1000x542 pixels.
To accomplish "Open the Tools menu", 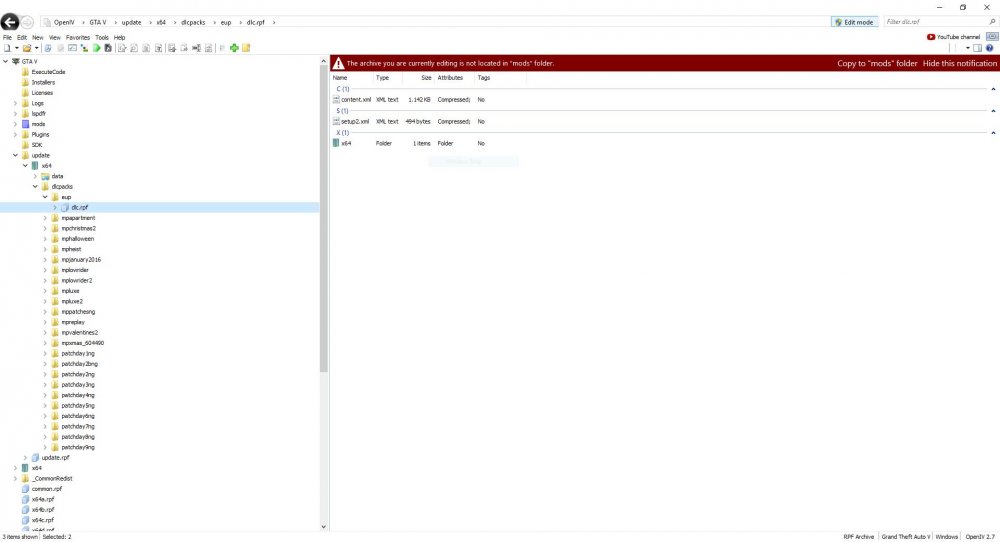I will [102, 38].
